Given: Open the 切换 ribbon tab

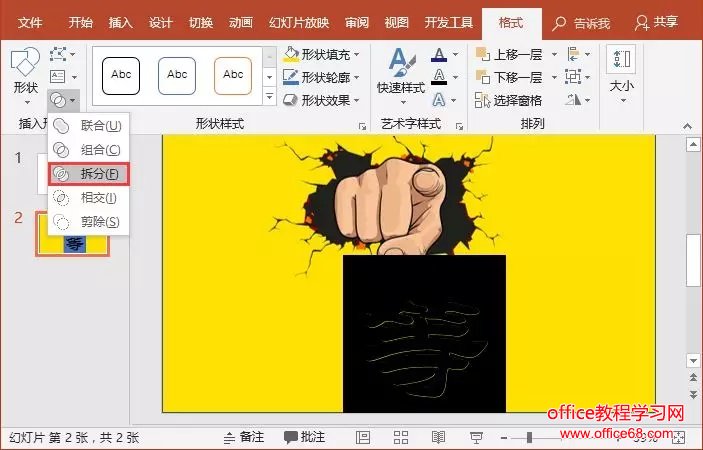Looking at the screenshot, I should tap(200, 22).
